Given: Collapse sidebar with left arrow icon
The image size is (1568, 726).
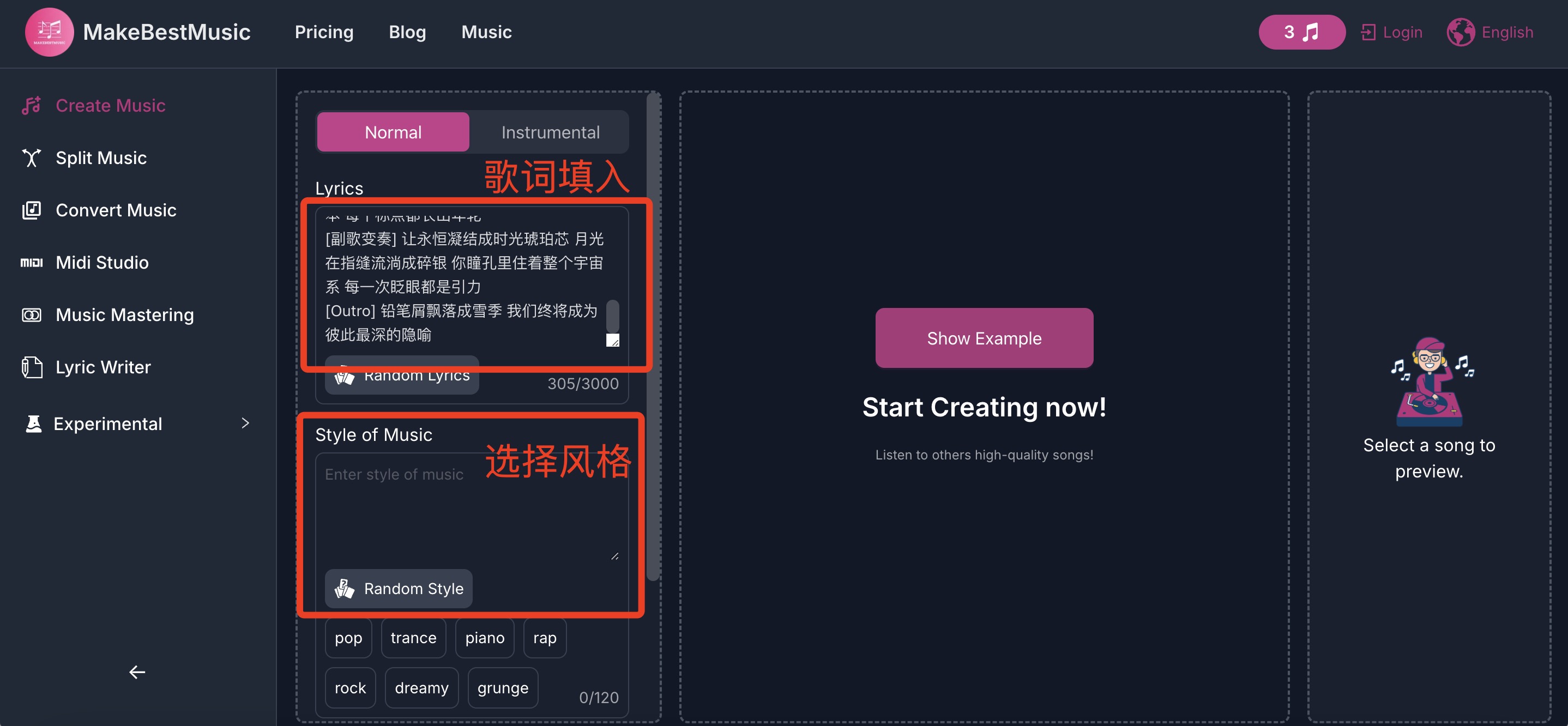Looking at the screenshot, I should [x=137, y=672].
